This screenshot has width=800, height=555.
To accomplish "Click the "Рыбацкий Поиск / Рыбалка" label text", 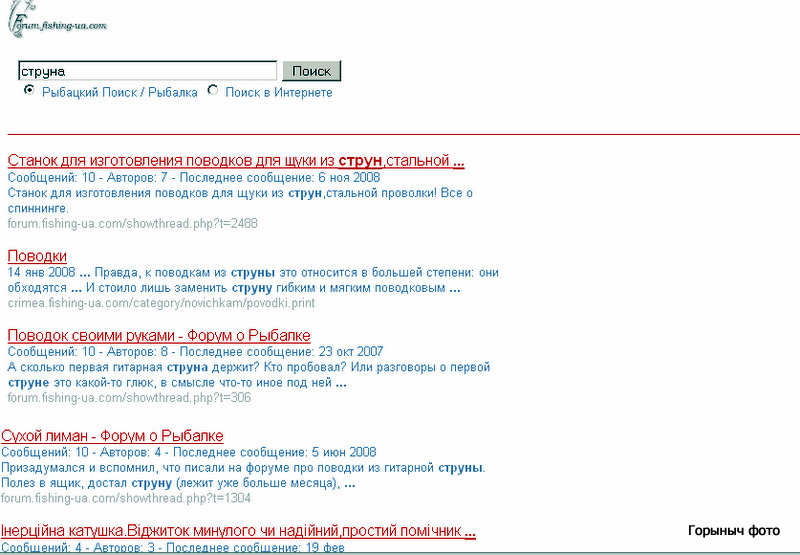I will coord(119,92).
